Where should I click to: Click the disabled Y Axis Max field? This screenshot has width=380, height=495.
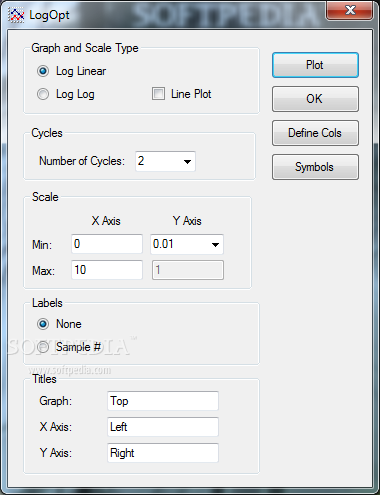tap(188, 270)
